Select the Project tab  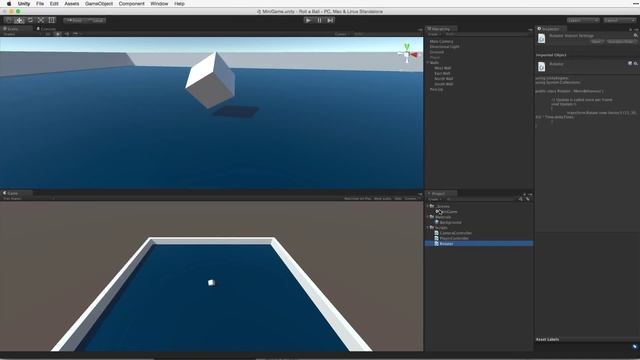(439, 193)
